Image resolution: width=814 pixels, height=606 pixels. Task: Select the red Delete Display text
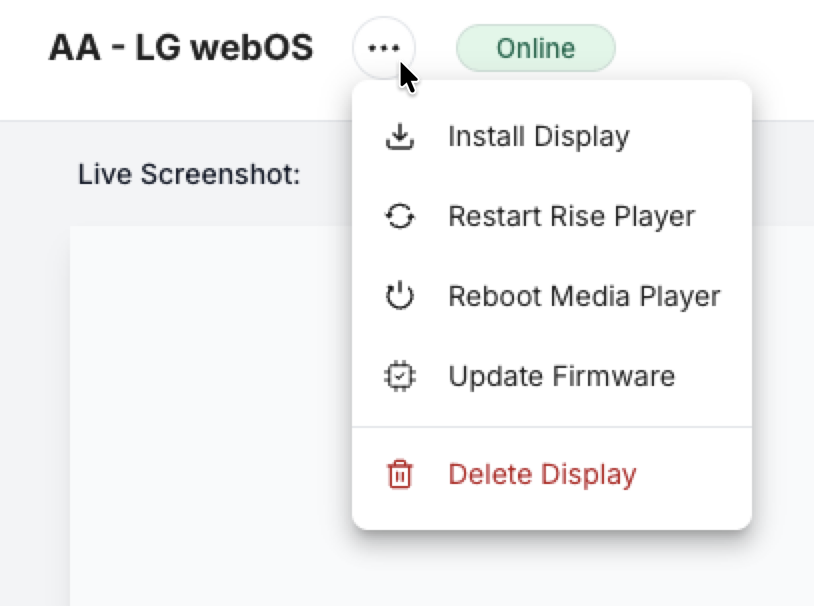(x=542, y=474)
